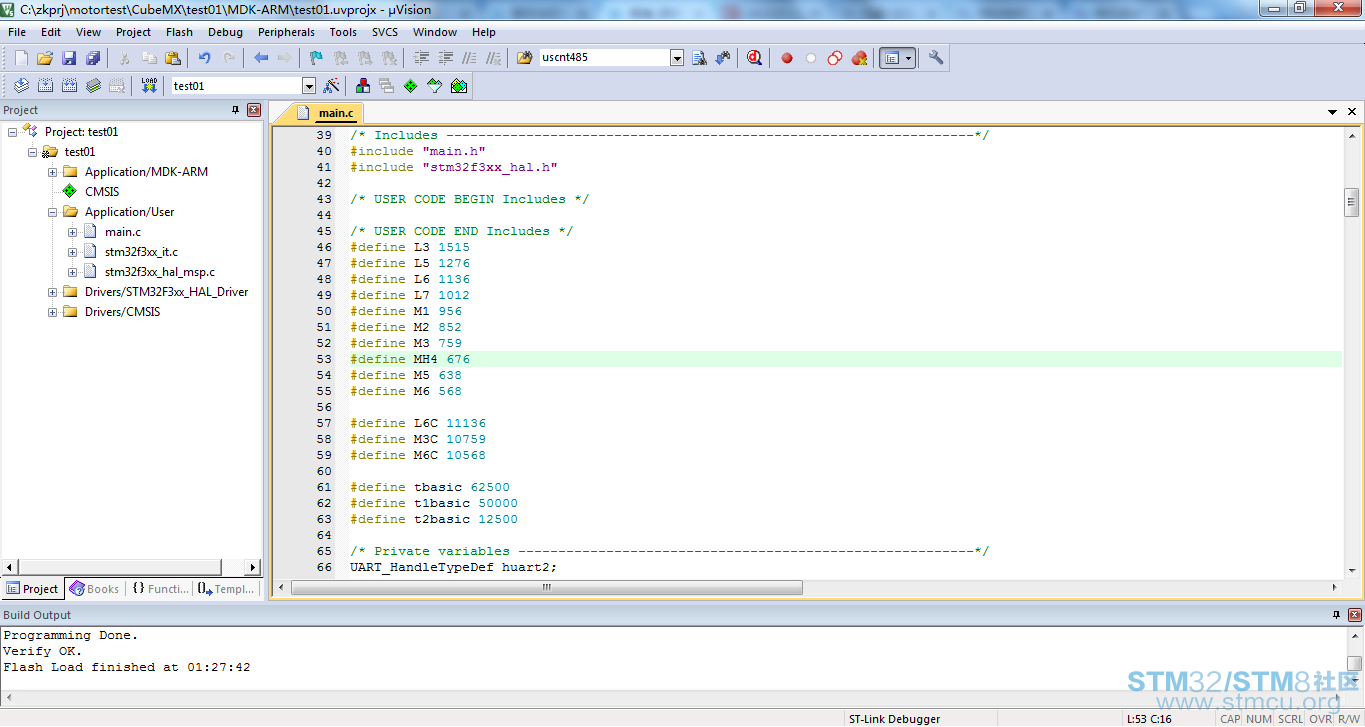This screenshot has height=727, width=1365.
Task: Expand the Drivers/STM32F3xx_HAL_Driver folder
Action: click(53, 292)
